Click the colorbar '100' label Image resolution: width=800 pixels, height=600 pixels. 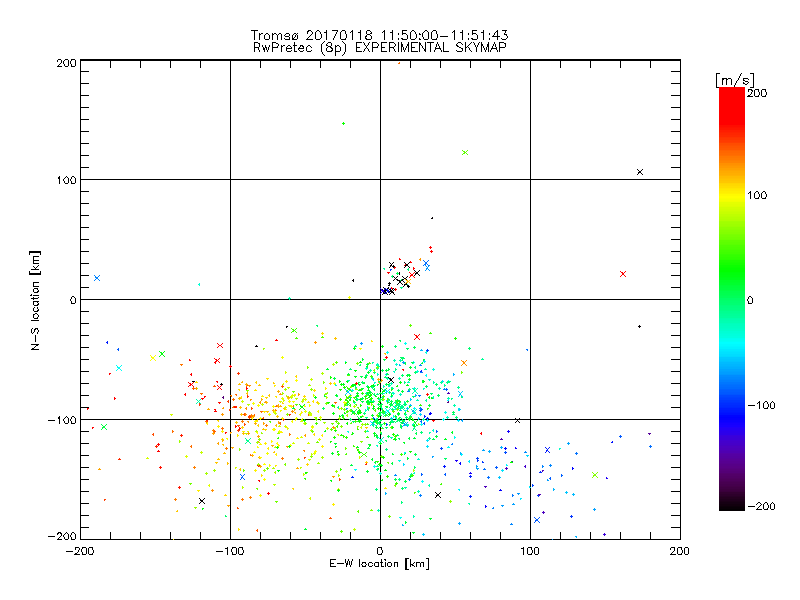757,195
